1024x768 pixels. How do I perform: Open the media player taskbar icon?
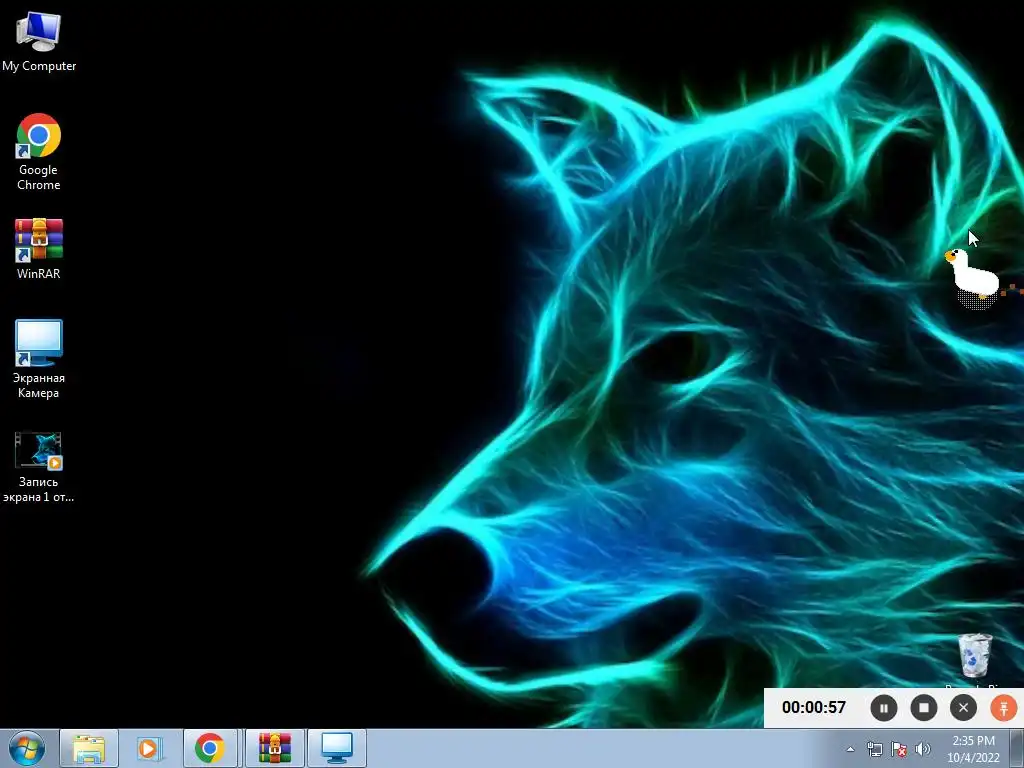point(149,748)
